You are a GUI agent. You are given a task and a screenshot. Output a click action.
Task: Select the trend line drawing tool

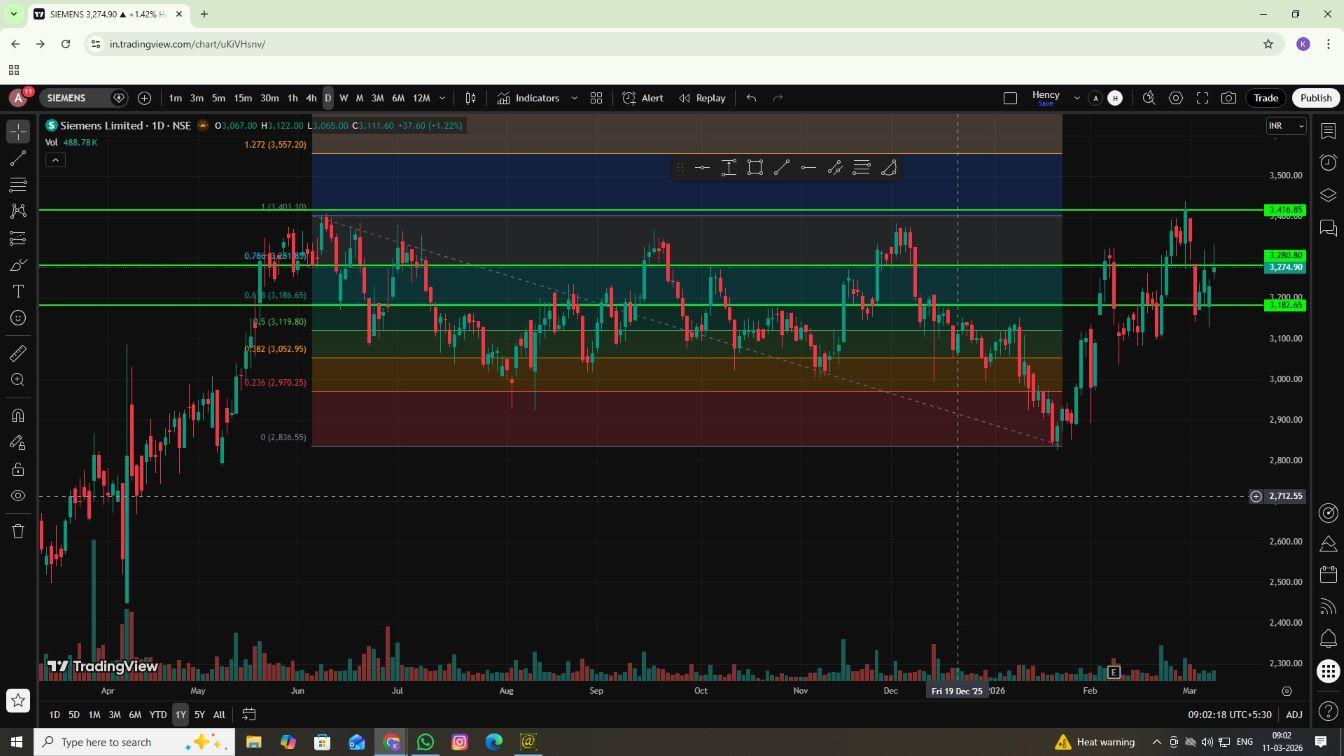[18, 158]
